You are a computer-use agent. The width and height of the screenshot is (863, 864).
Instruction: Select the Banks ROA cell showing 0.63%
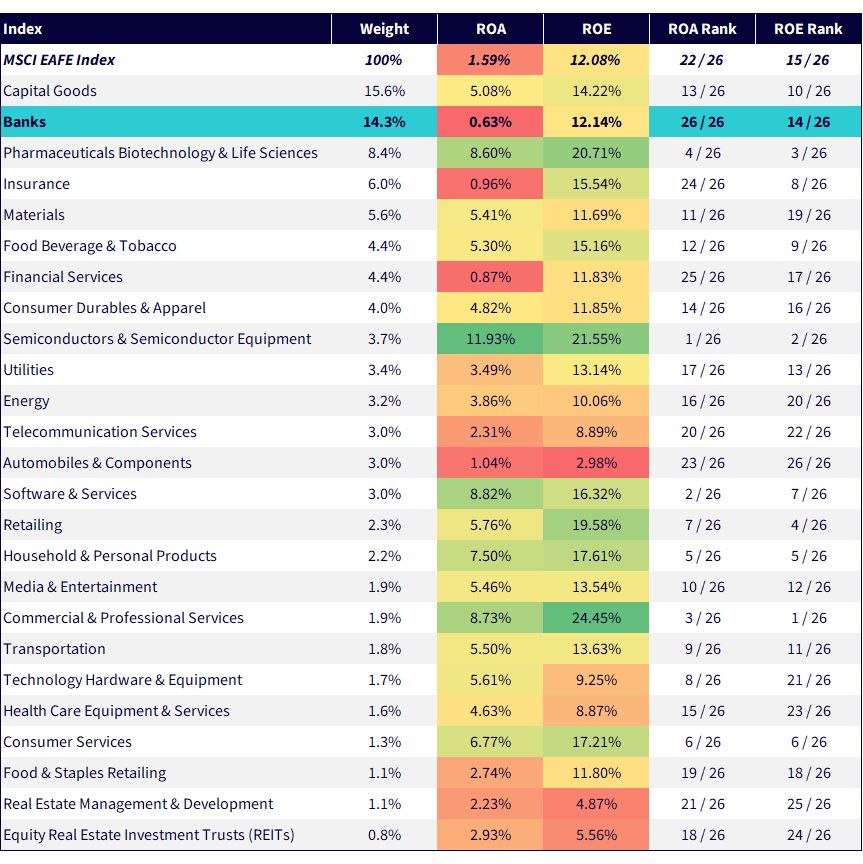click(x=490, y=122)
